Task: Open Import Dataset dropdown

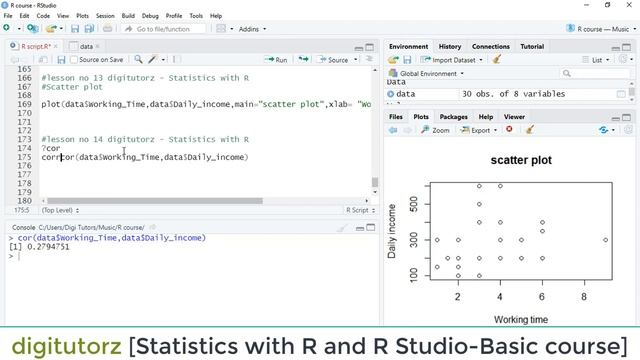Action: [x=451, y=60]
